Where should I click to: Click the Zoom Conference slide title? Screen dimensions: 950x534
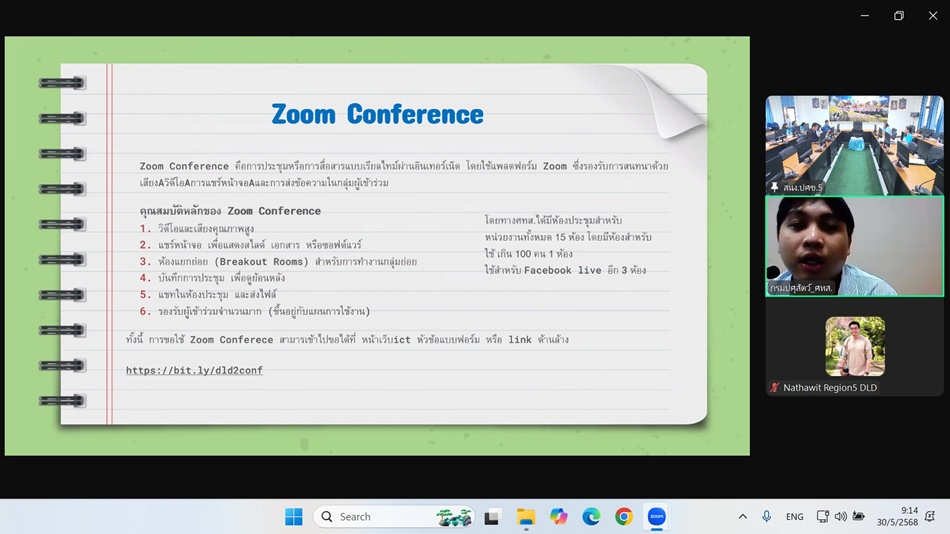pos(377,114)
